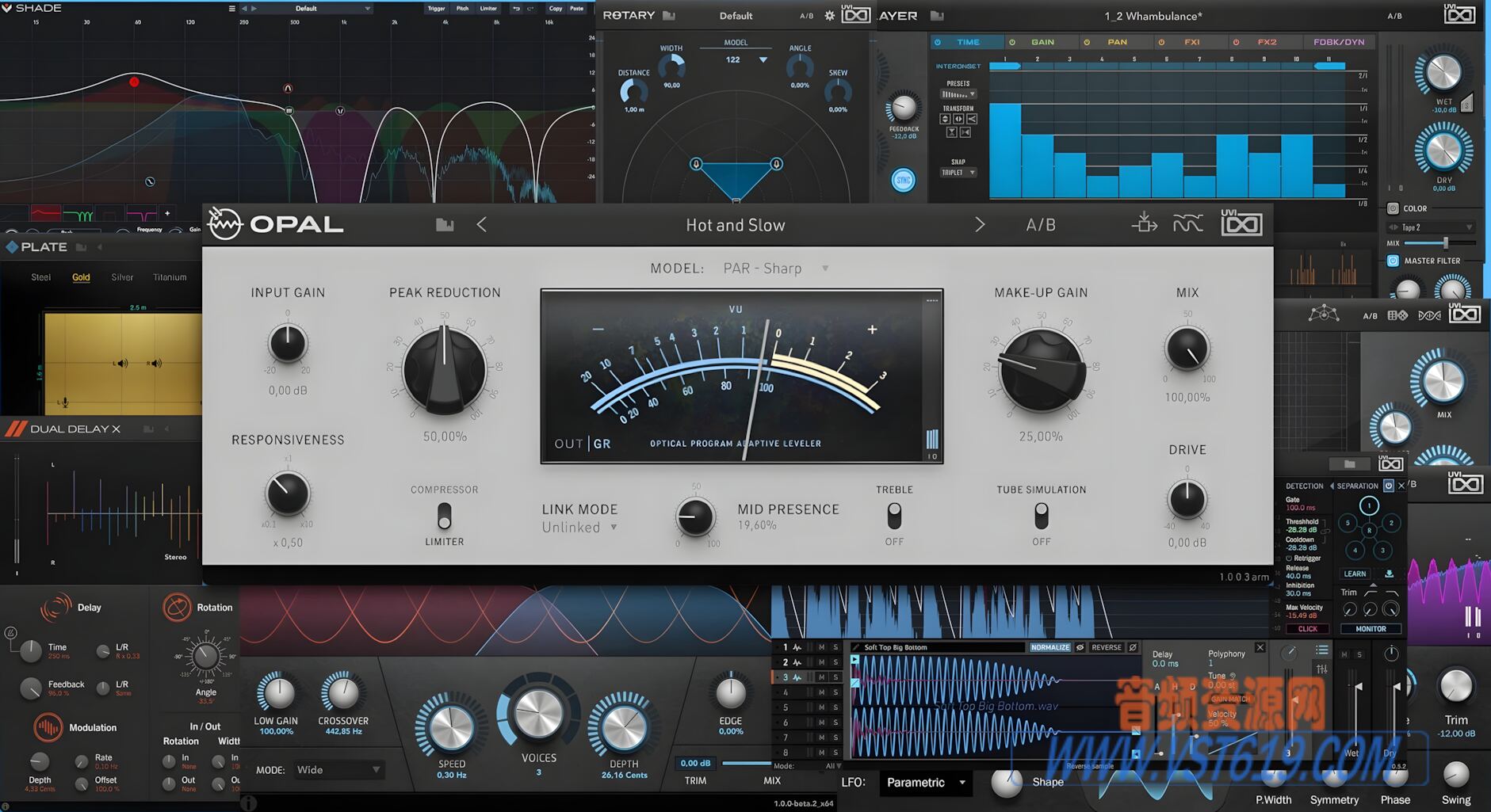Open the LFO Parametric dropdown
The width and height of the screenshot is (1491, 812).
point(926,782)
